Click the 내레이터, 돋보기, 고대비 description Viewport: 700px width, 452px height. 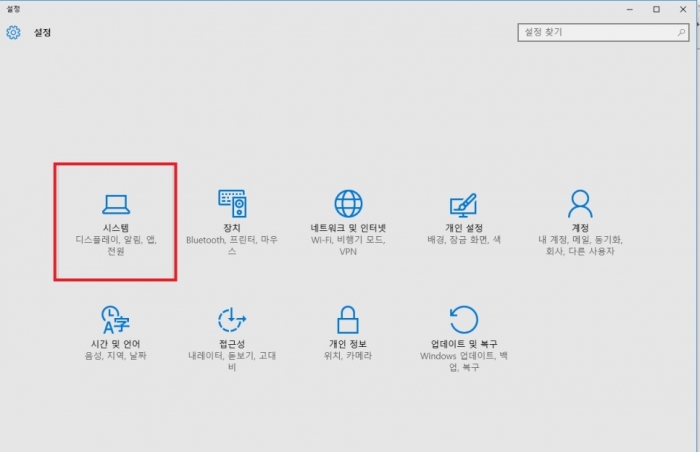[x=232, y=361]
